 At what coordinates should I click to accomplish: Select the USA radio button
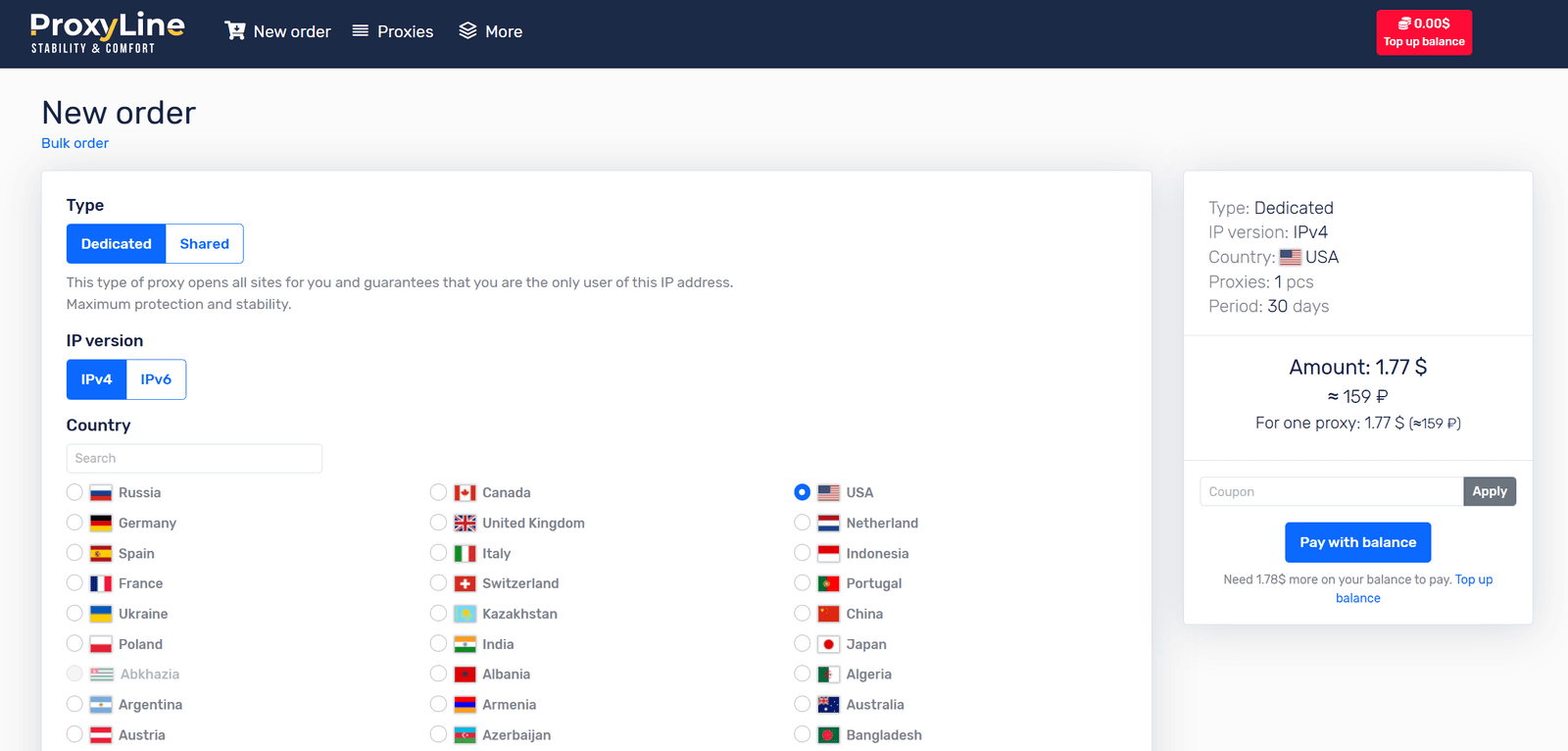tap(803, 492)
